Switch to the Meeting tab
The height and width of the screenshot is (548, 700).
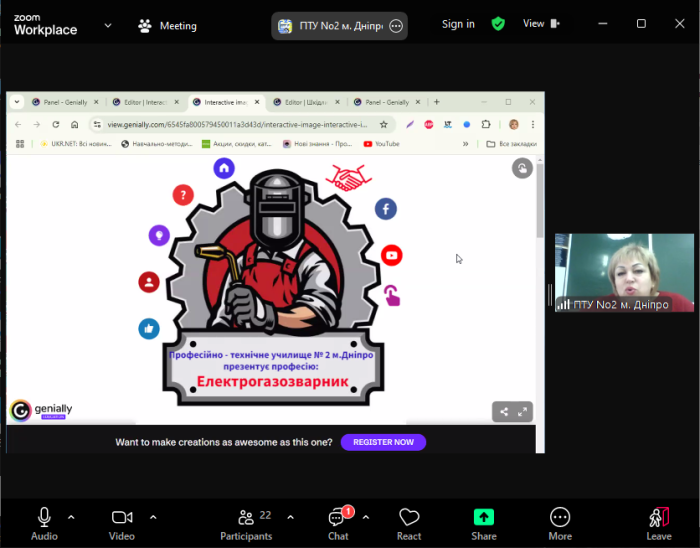point(168,25)
